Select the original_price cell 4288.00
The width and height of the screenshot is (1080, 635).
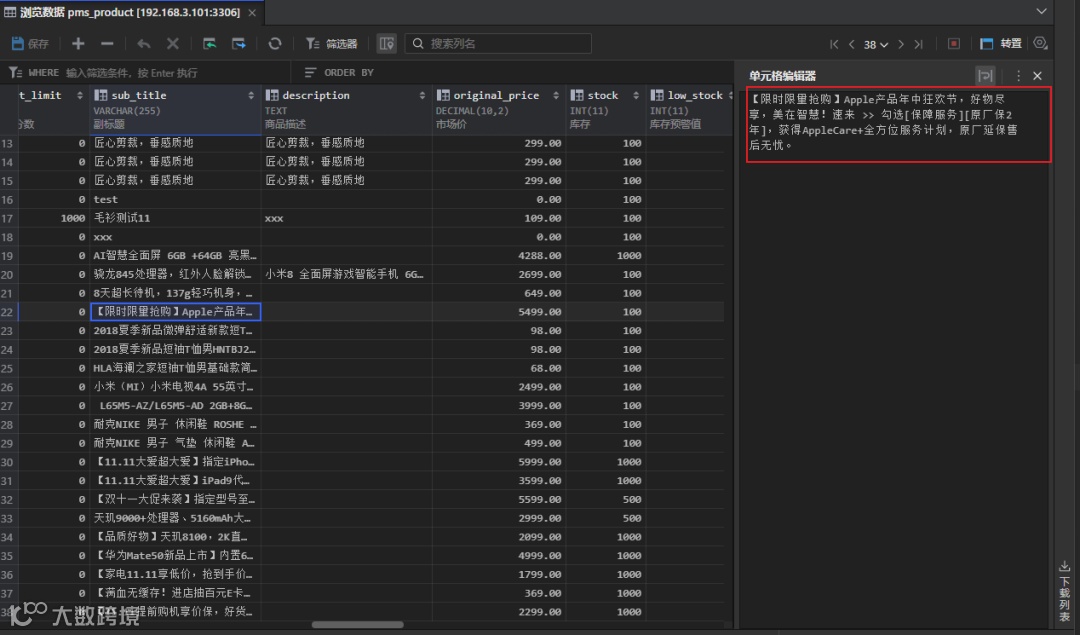pyautogui.click(x=499, y=256)
